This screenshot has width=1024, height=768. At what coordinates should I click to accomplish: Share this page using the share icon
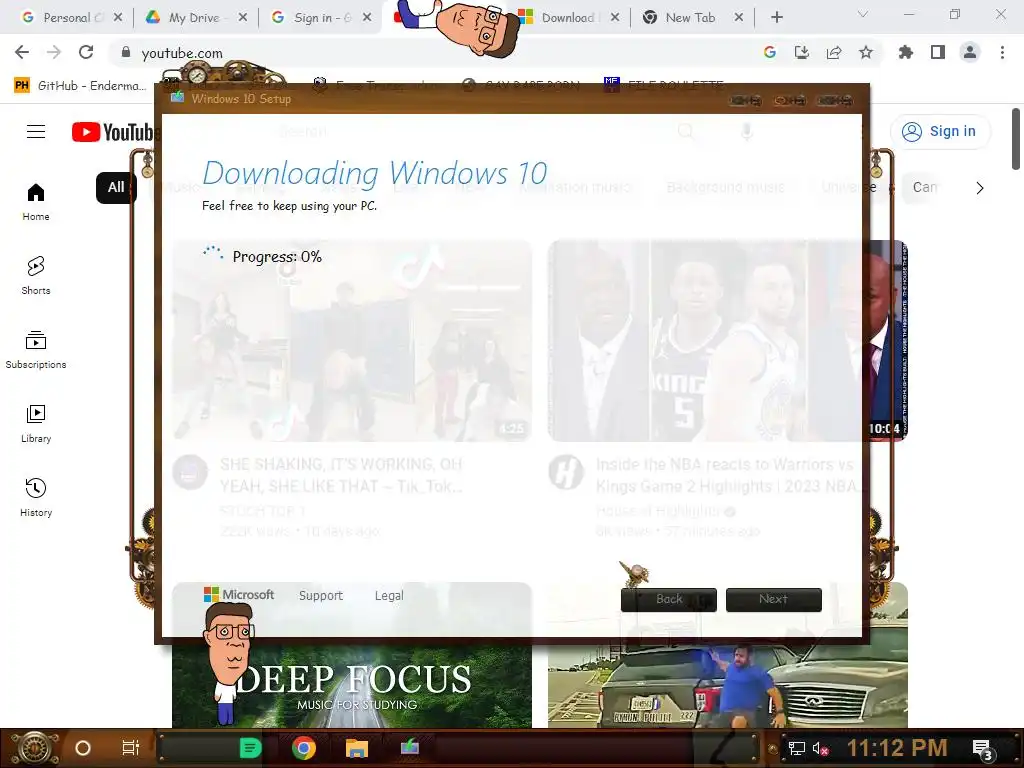pos(833,52)
